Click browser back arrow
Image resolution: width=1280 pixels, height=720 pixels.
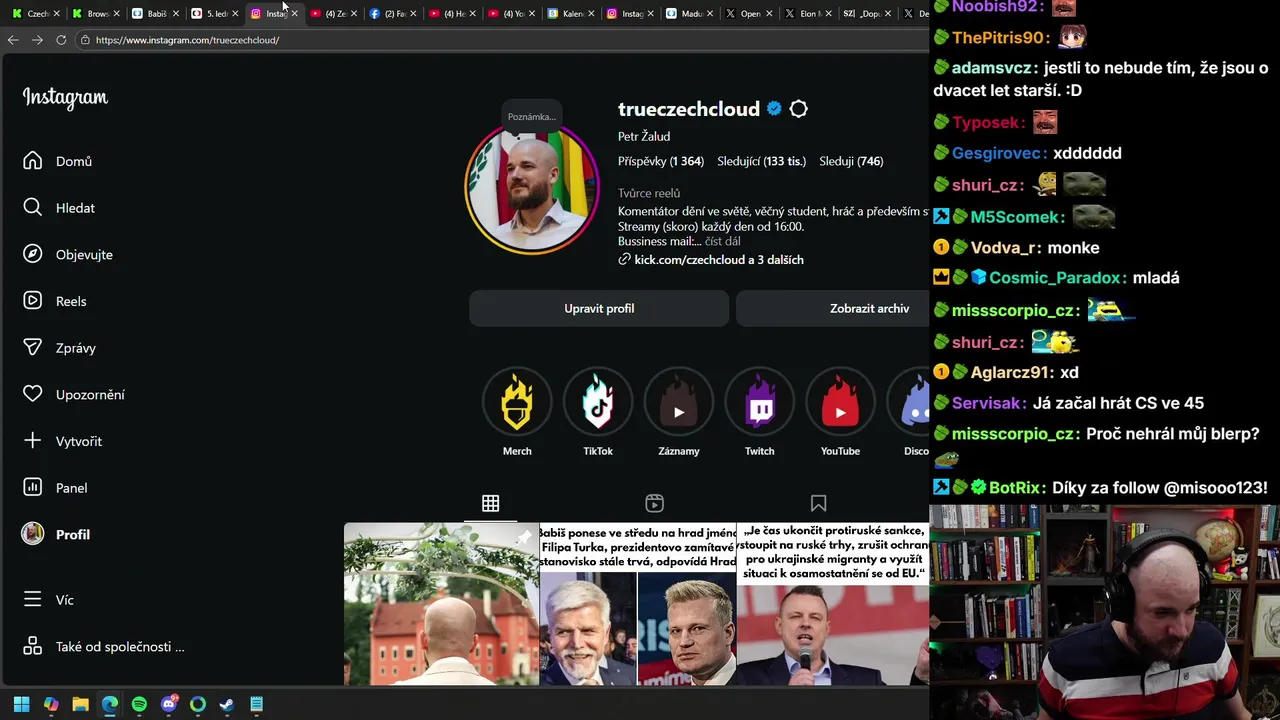tap(13, 40)
